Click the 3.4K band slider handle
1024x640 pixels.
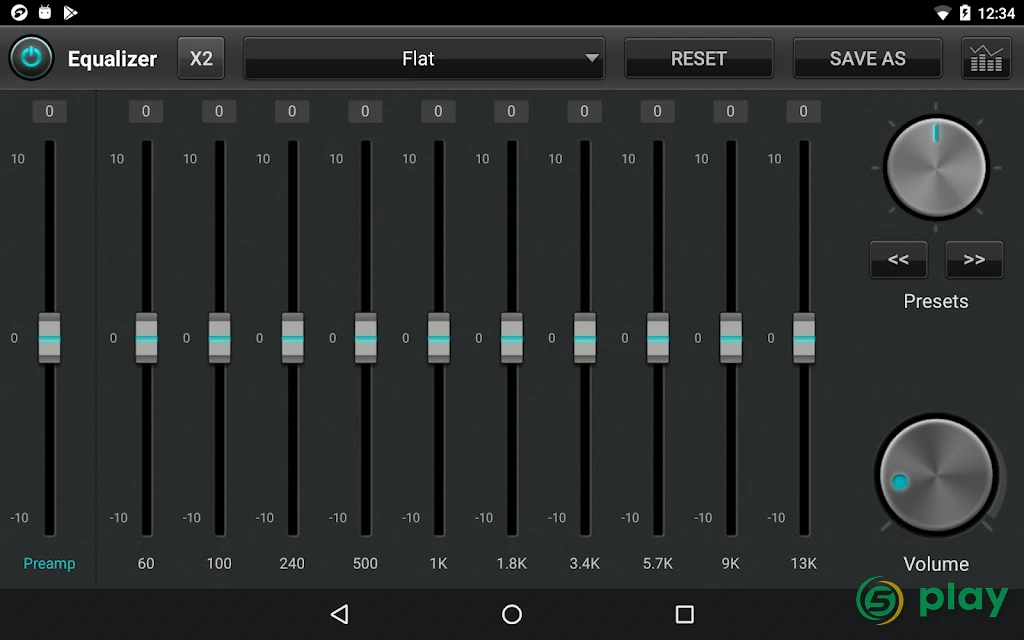click(585, 338)
